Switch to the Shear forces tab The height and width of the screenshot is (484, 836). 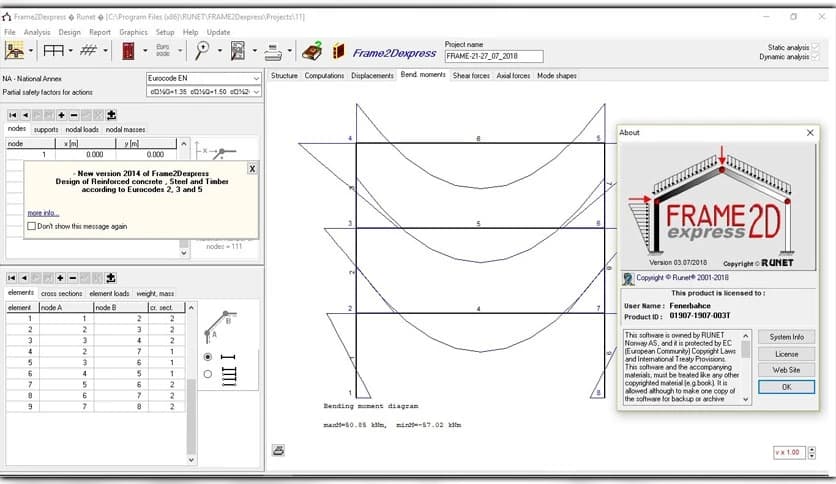click(471, 76)
